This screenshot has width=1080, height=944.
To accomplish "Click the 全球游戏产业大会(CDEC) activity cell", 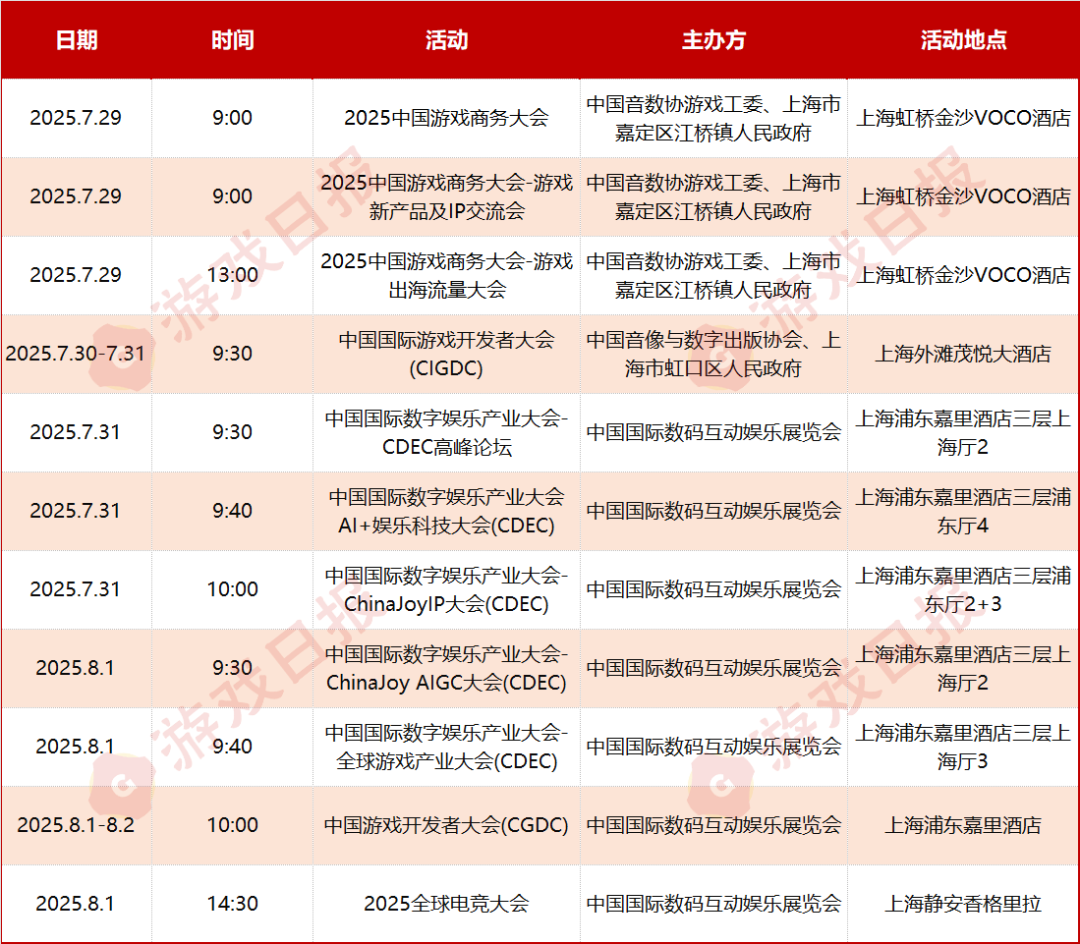I will click(x=446, y=746).
